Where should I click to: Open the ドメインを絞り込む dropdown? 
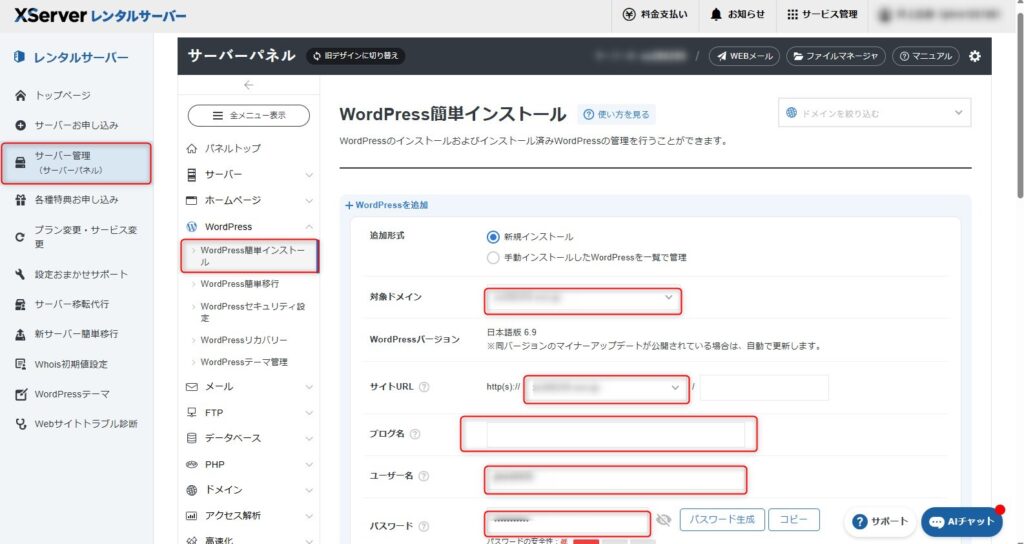(874, 113)
